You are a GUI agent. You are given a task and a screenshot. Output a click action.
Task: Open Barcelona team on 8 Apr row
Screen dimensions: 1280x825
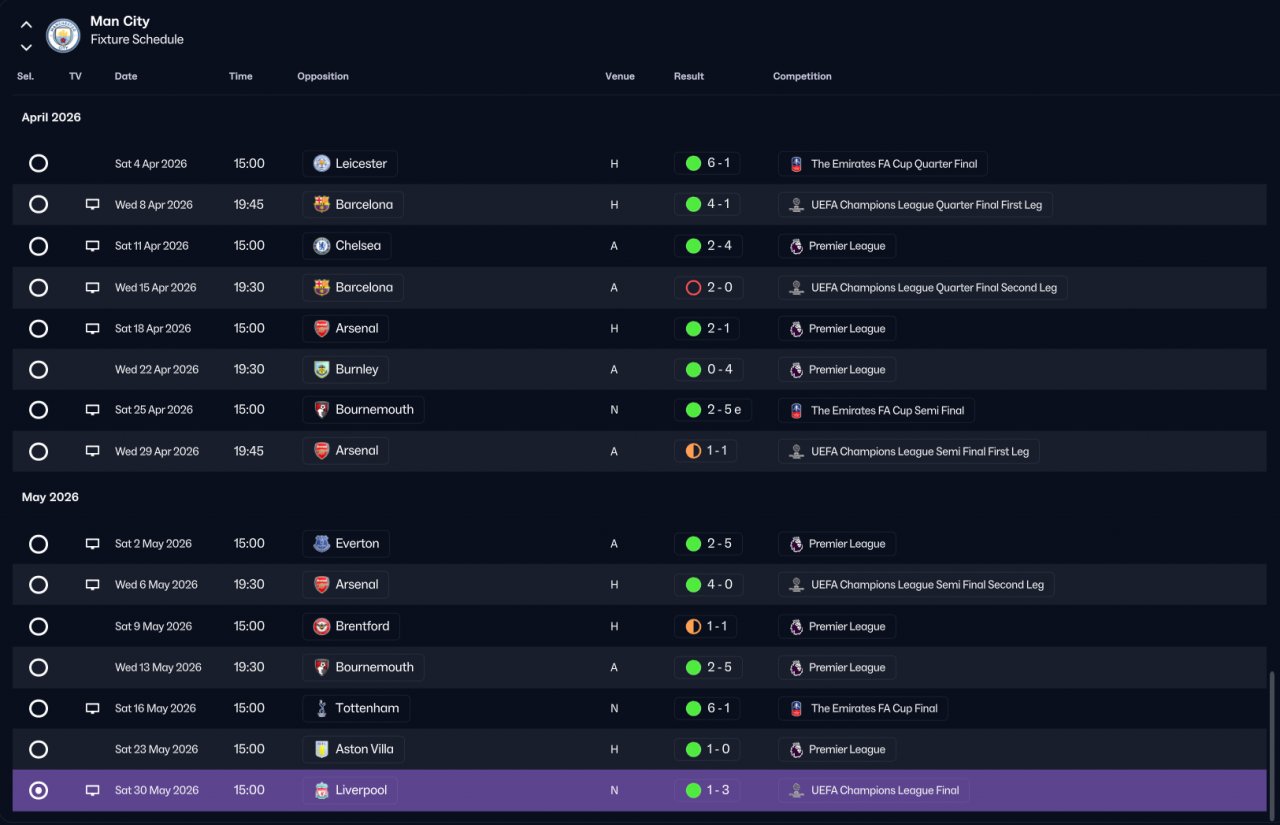point(353,204)
